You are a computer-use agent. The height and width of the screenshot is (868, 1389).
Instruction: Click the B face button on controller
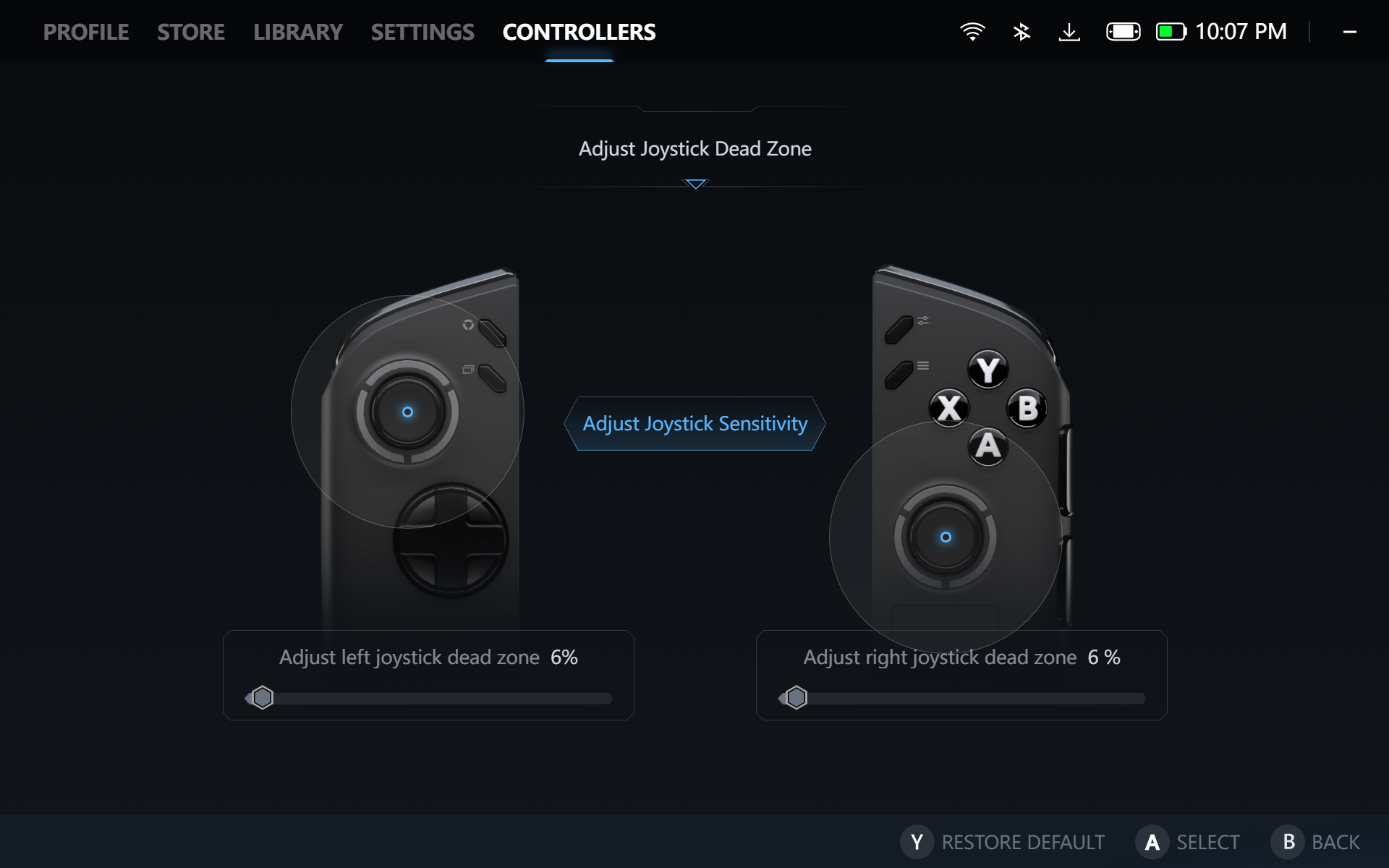point(1027,409)
